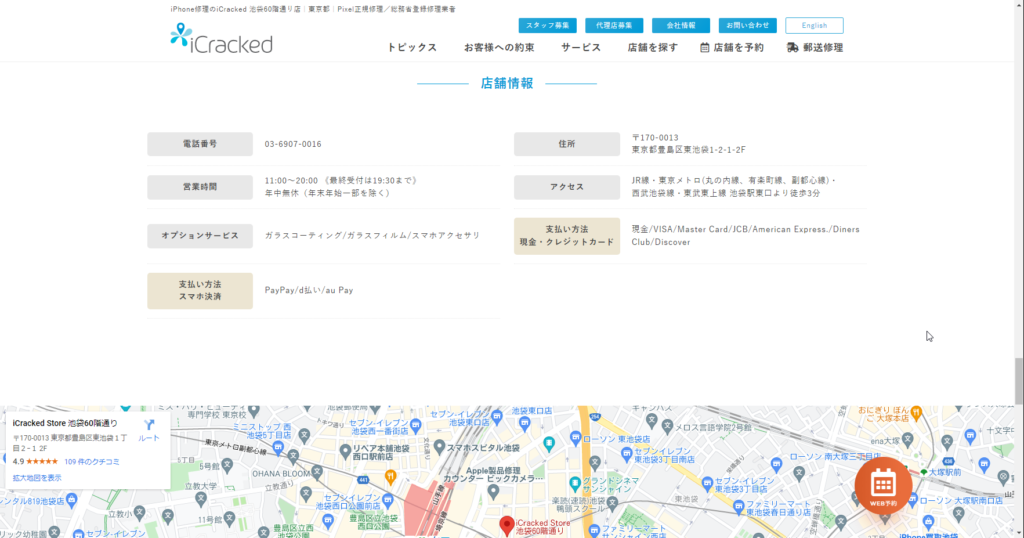This screenshot has width=1024, height=538.
Task: Click the calendar icon next to 店舗を予約
Action: pyautogui.click(x=704, y=48)
